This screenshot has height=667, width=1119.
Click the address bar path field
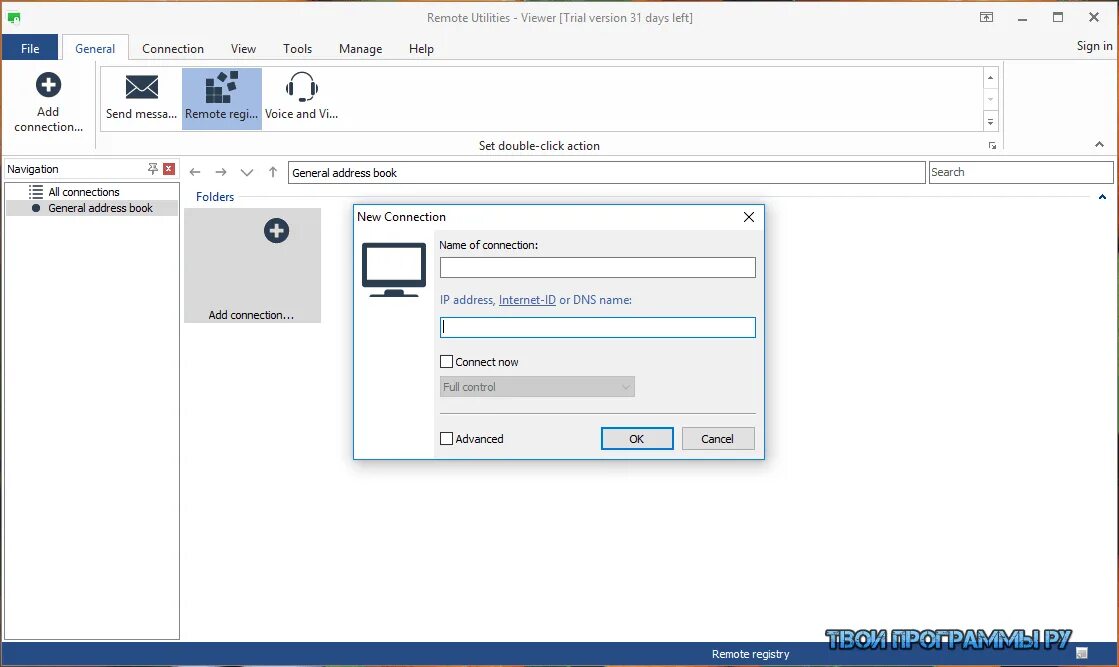[x=607, y=173]
